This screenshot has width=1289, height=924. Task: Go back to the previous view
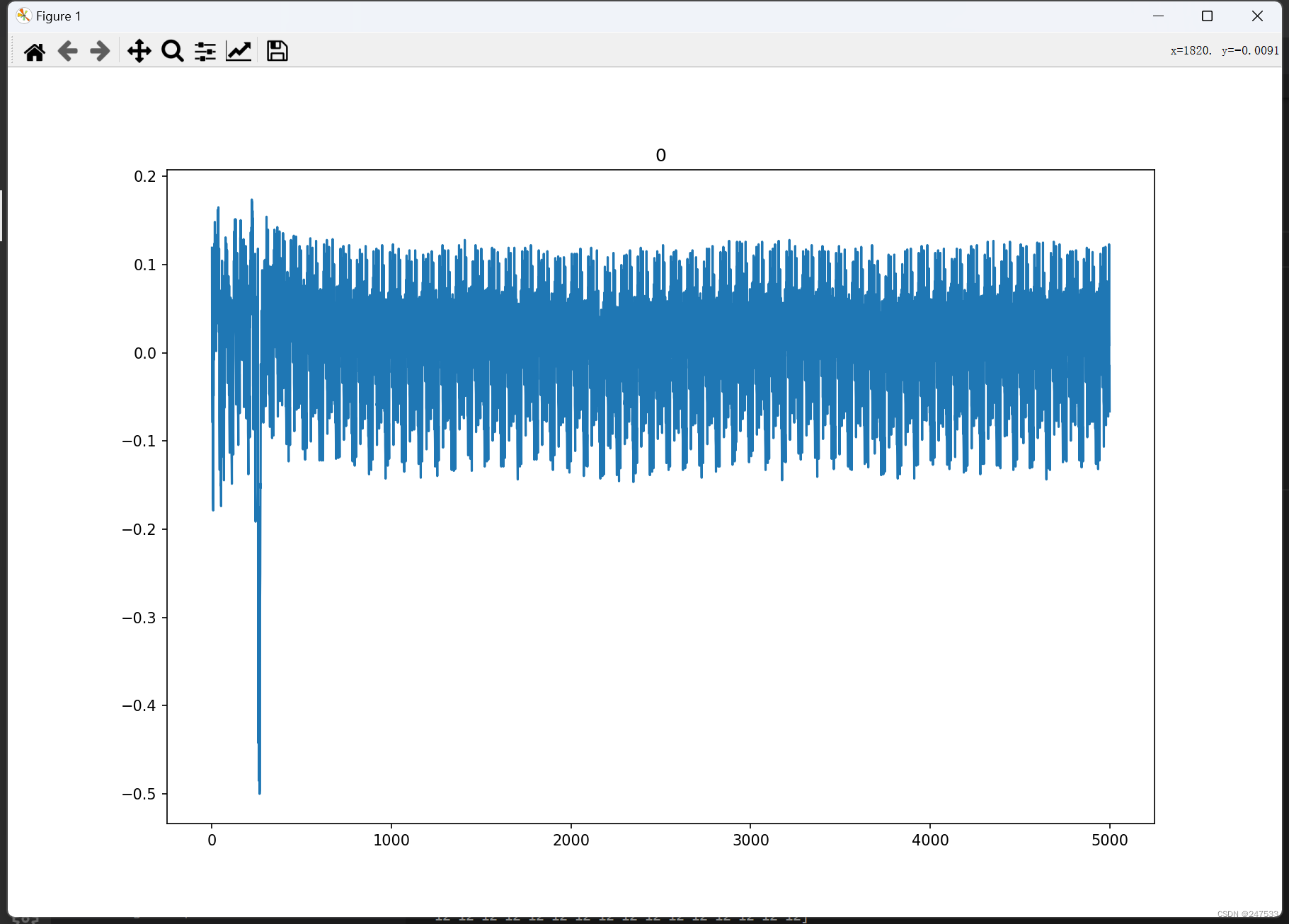(x=67, y=51)
